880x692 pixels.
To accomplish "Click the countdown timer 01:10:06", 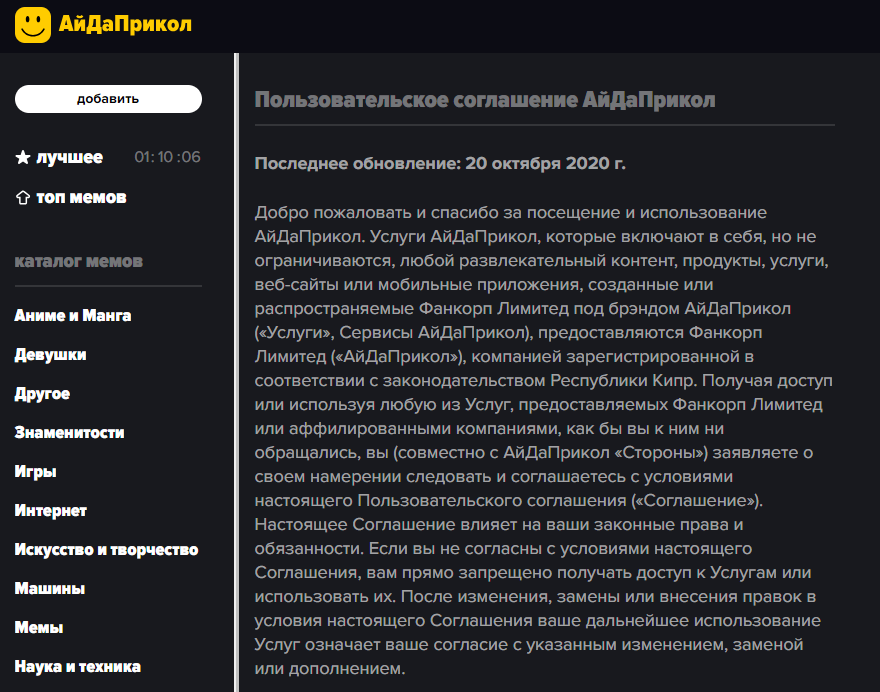I will click(x=167, y=157).
